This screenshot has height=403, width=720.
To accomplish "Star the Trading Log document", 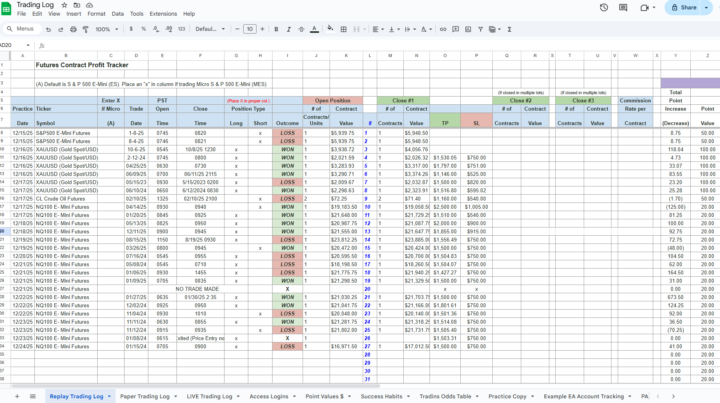I will click(x=64, y=5).
